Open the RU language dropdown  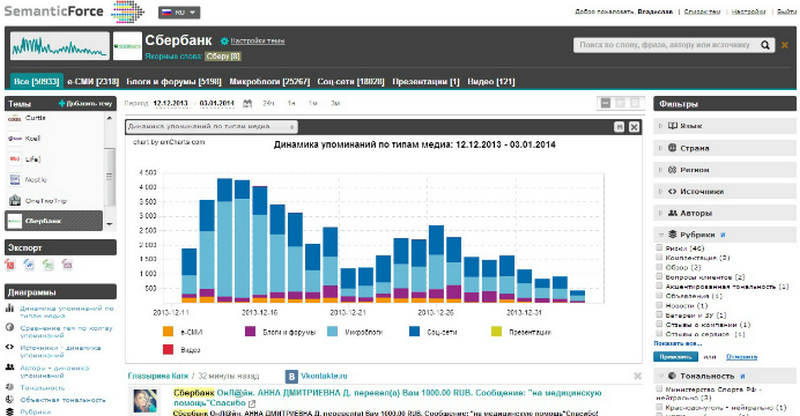(x=179, y=13)
